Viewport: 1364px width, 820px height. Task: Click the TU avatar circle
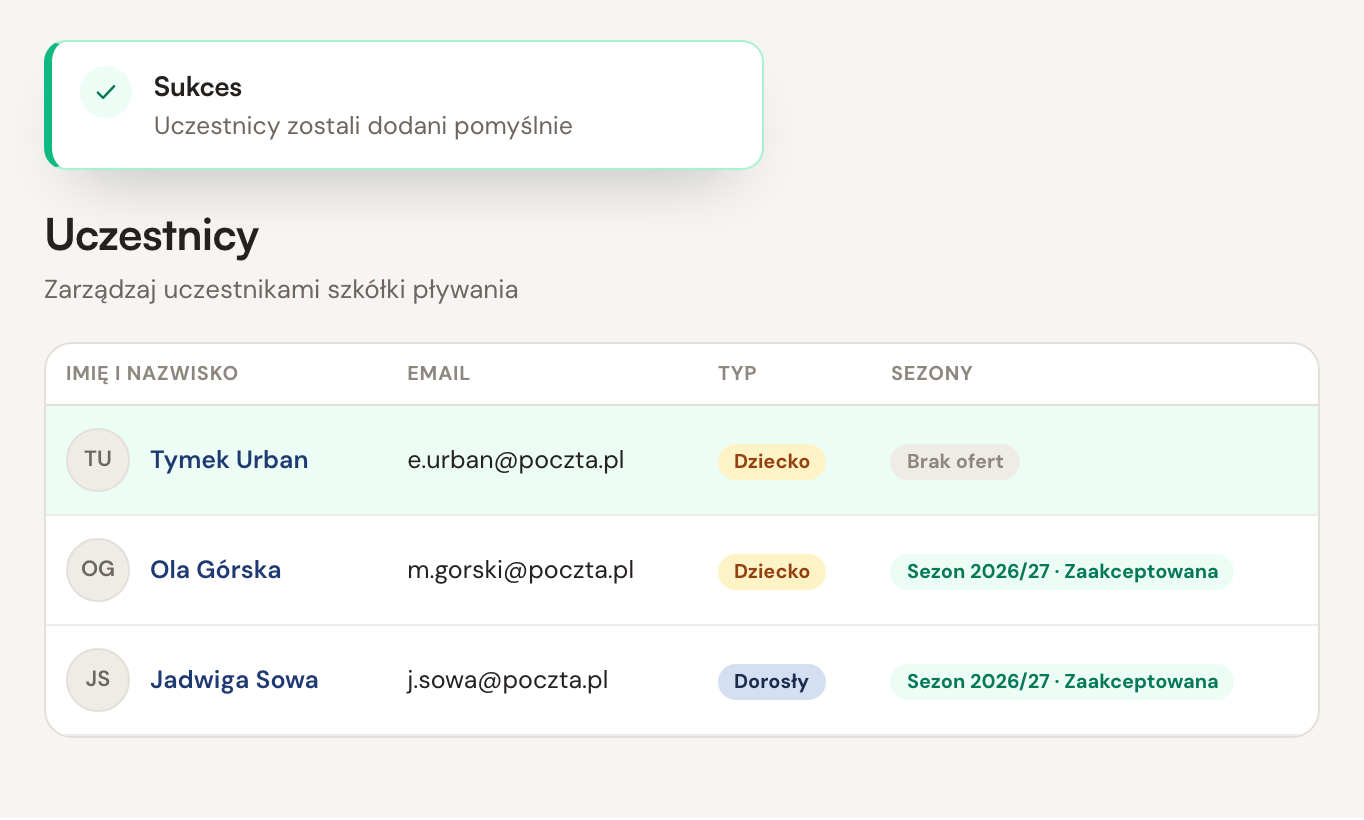pos(98,460)
